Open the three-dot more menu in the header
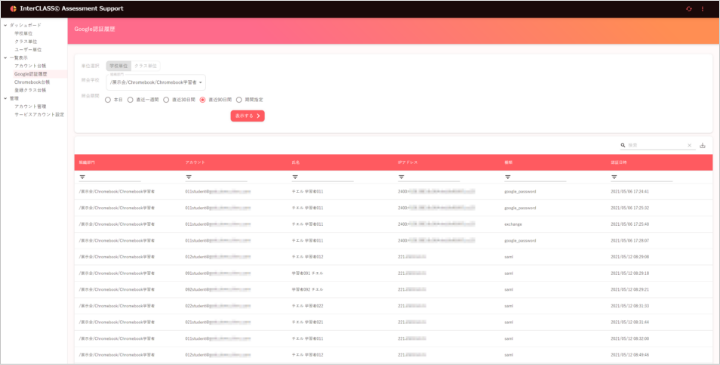 point(703,9)
